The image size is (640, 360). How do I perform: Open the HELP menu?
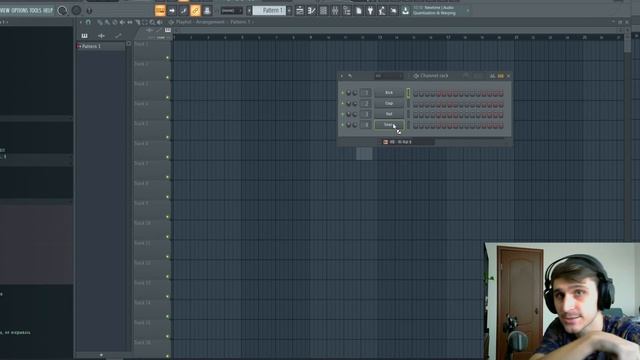tap(48, 11)
